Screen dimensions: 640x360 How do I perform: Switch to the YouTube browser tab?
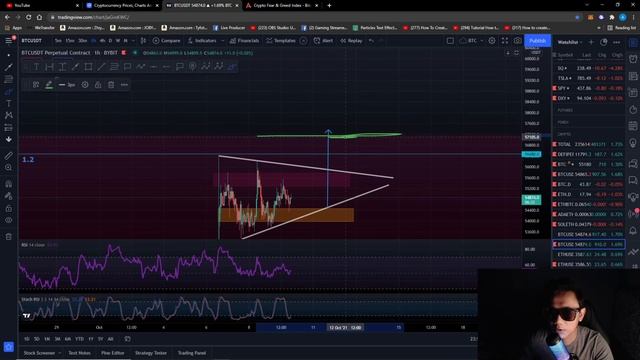42,6
